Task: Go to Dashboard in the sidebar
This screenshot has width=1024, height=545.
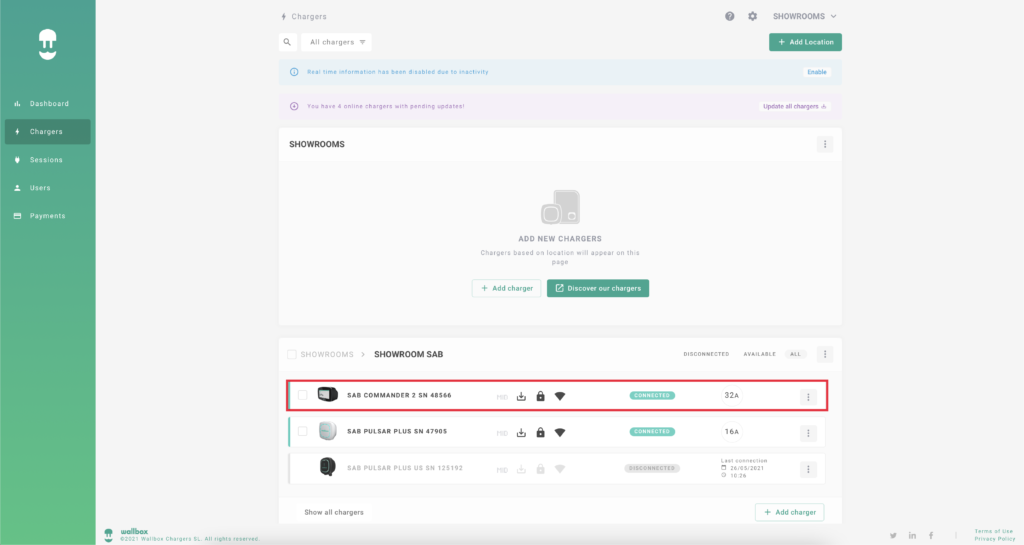Action: tap(48, 104)
